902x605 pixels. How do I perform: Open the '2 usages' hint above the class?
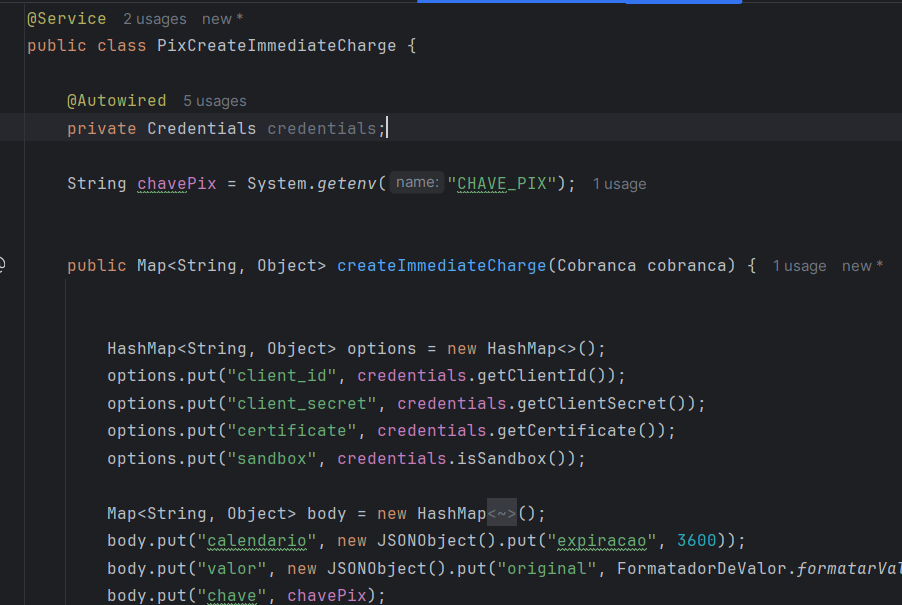point(155,19)
